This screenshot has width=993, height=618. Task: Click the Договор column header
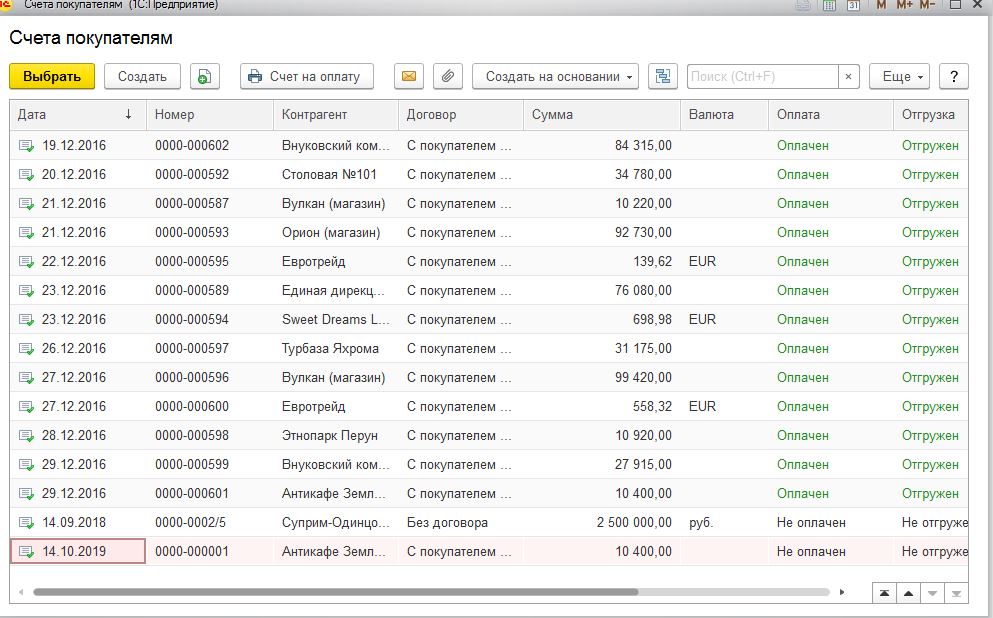(x=461, y=115)
